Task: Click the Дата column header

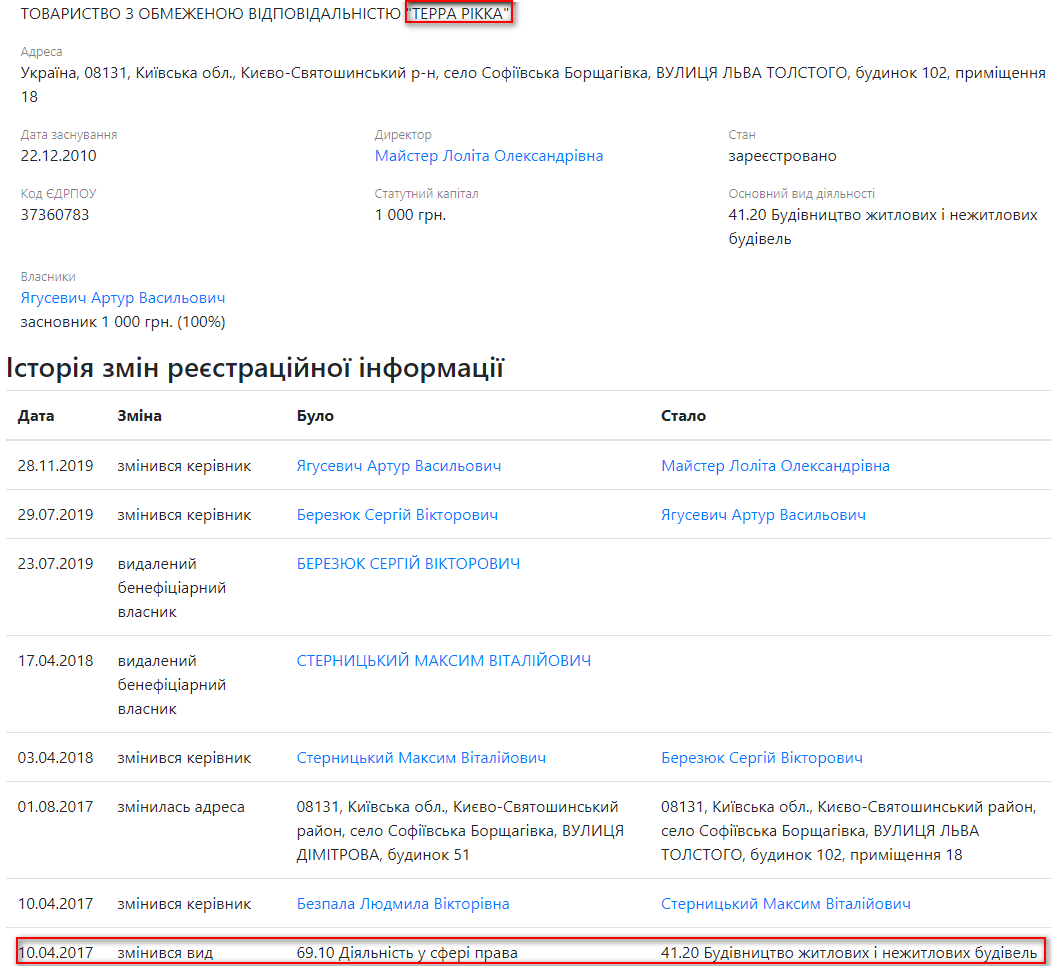Action: tap(36, 416)
